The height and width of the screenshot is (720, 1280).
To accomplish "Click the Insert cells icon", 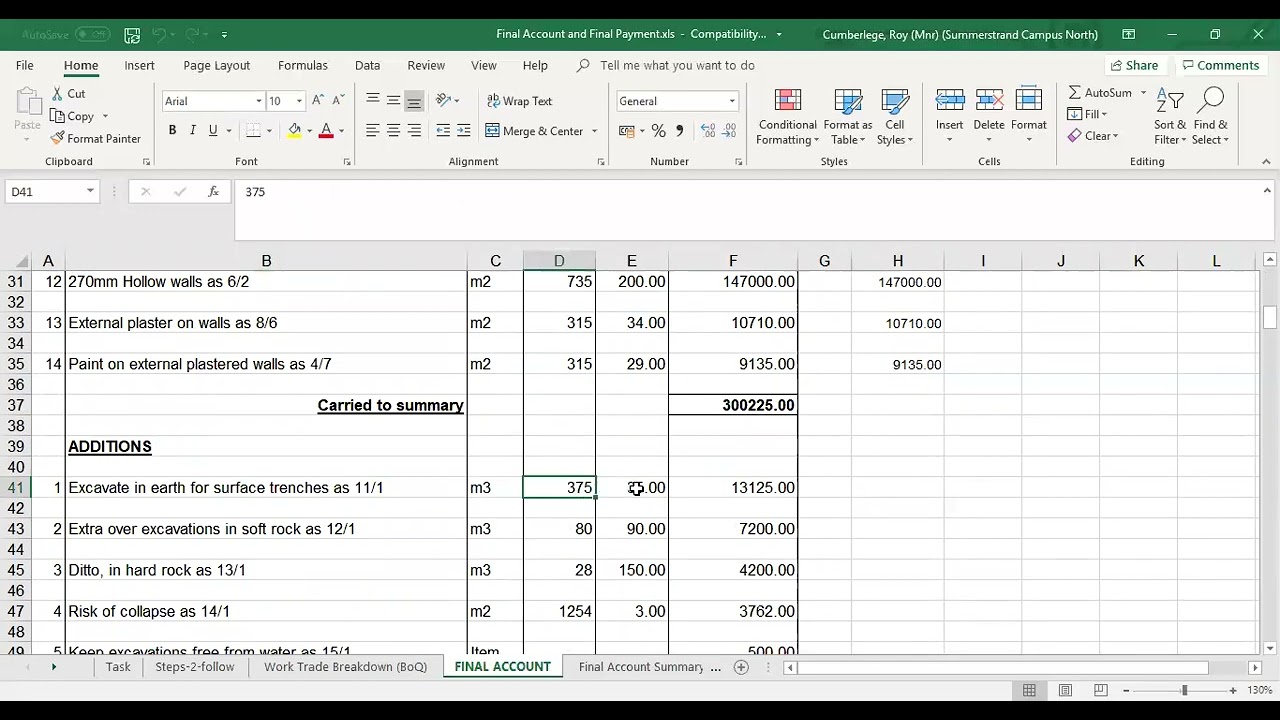I will tap(949, 101).
